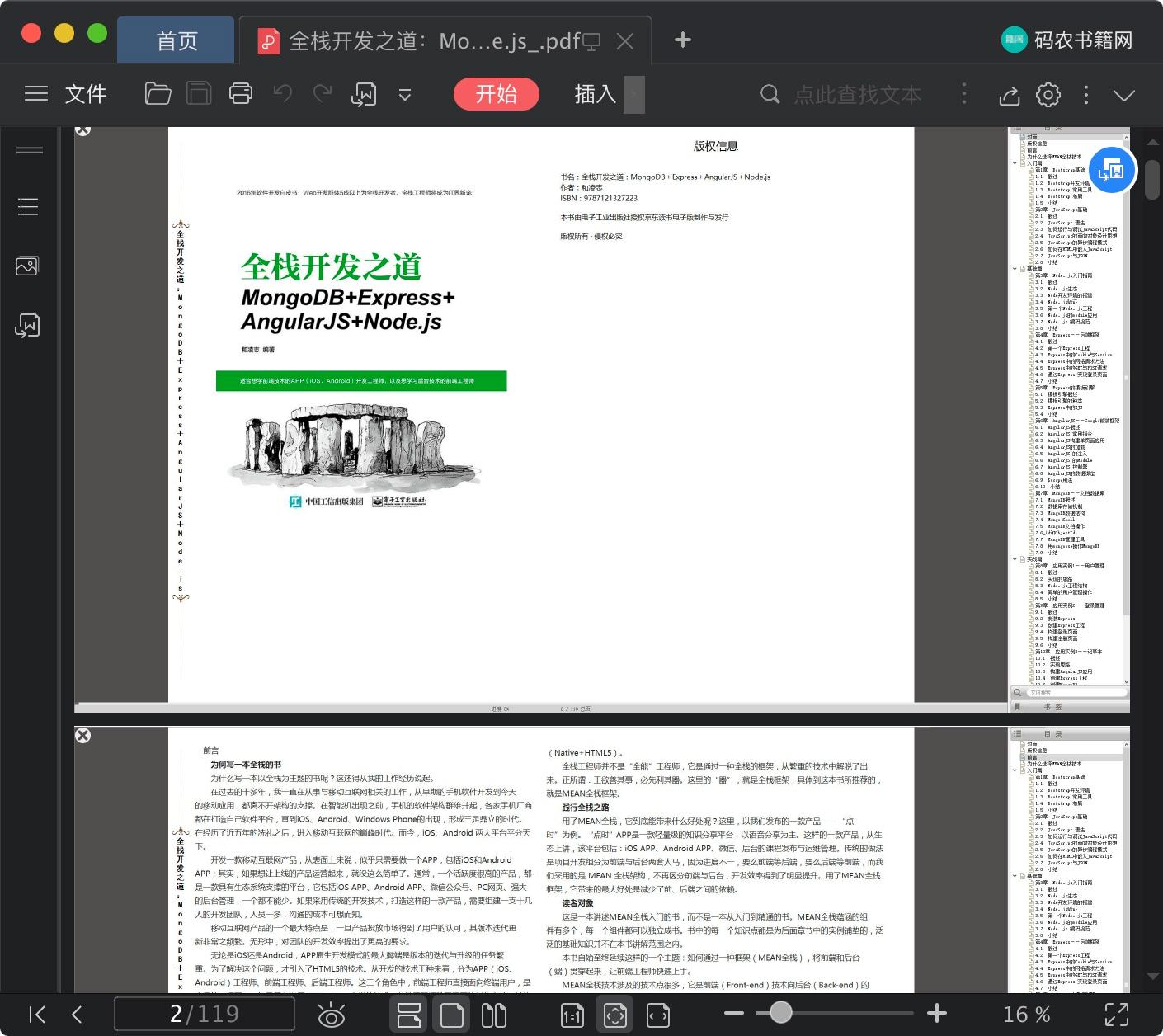Enable continuous scrolling view
1163x1036 pixels.
(x=409, y=1014)
